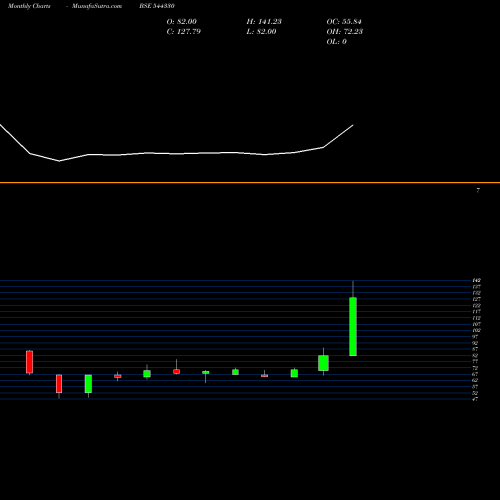
Task: Click the close value 'C: 127.79'
Action: [184, 31]
